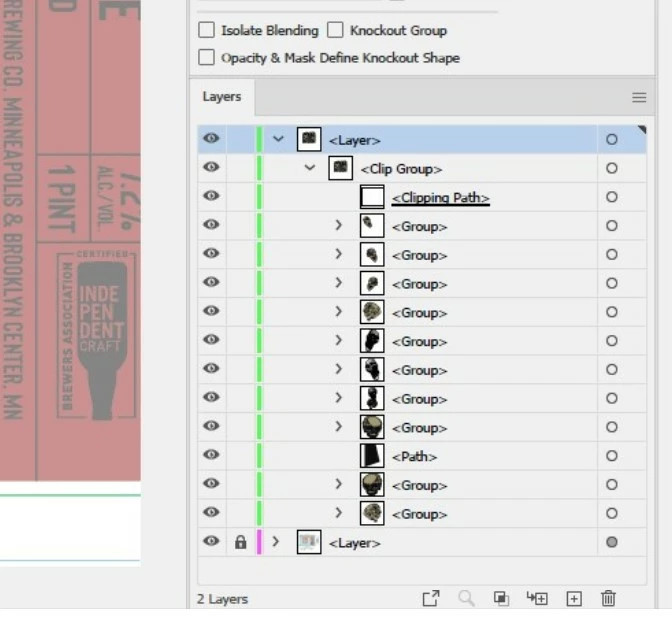Expand the Group directly above Path row

coord(338,426)
